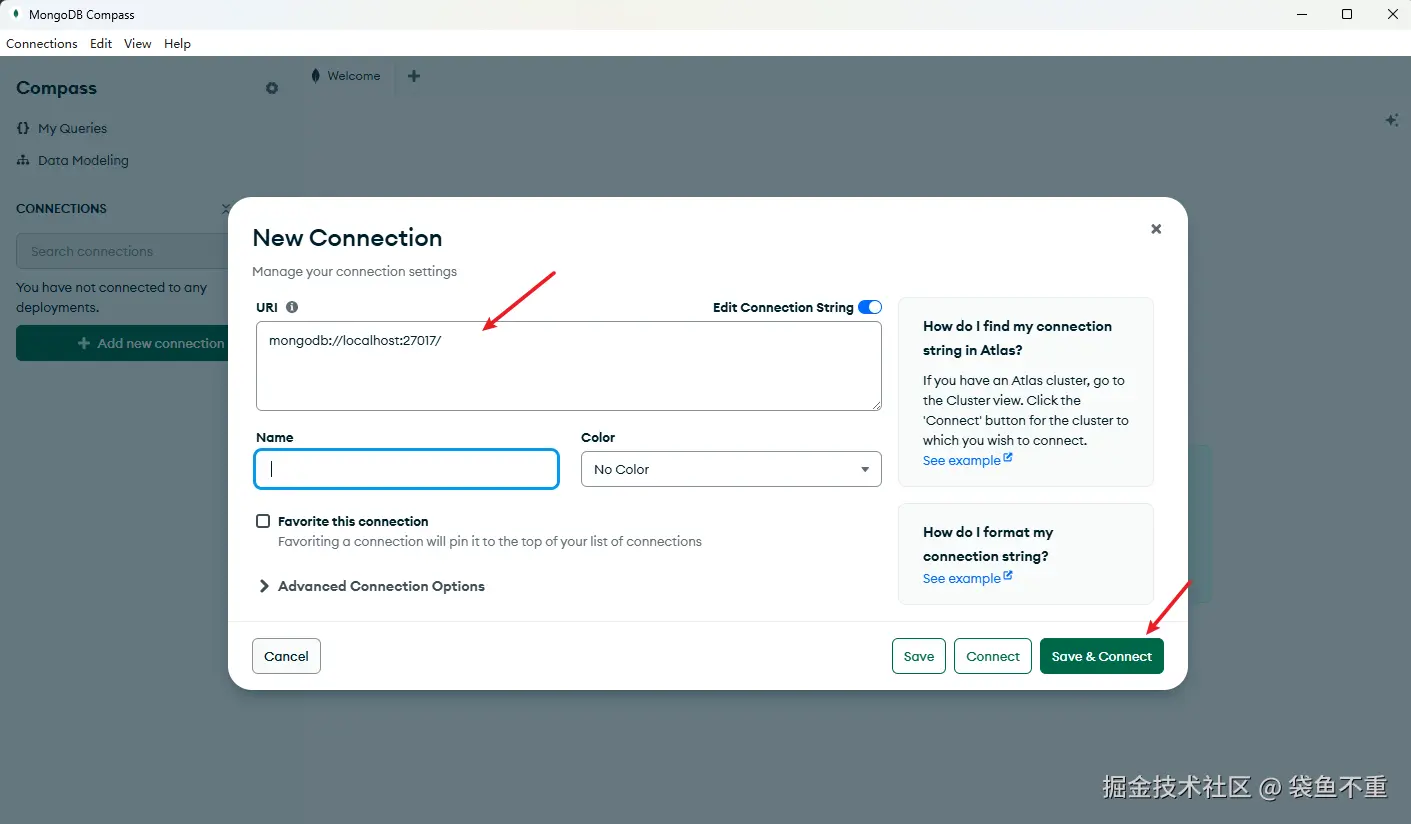Click the 'How do I format my connection string?' heading
The width and height of the screenshot is (1411, 824).
(988, 544)
